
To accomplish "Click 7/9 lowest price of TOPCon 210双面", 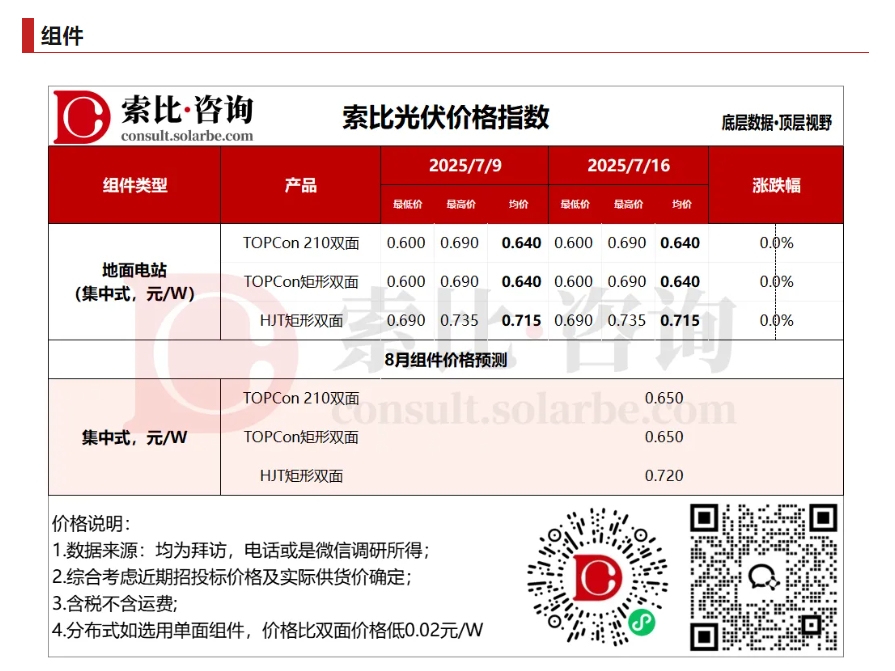I will coord(406,243).
